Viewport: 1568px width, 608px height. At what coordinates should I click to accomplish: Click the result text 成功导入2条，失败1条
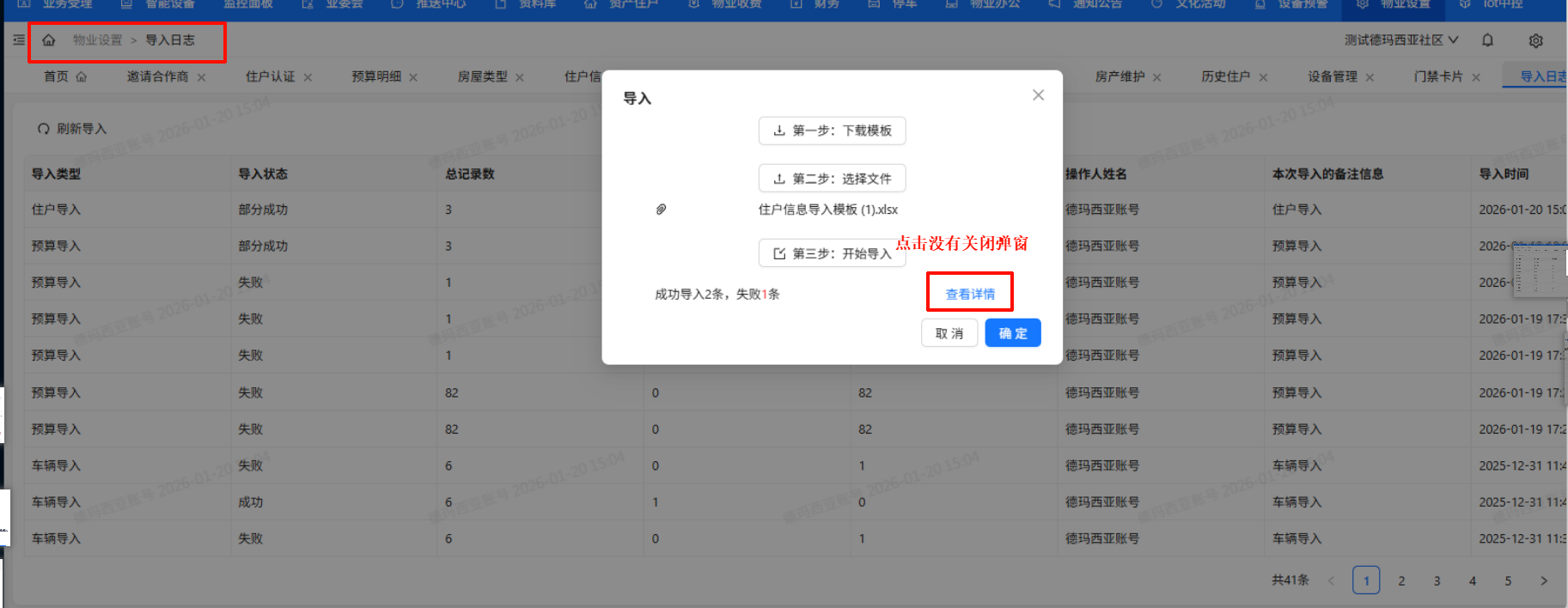coord(717,295)
